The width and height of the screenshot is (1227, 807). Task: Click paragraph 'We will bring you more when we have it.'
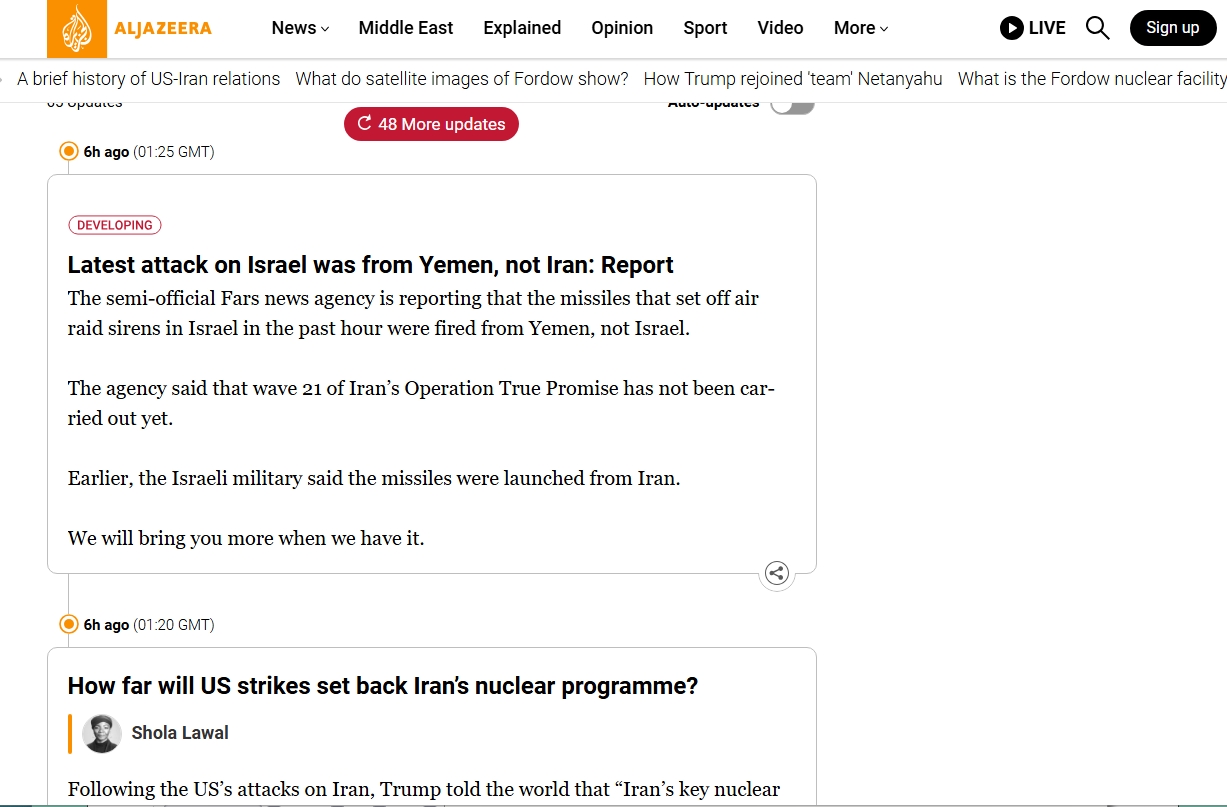246,538
